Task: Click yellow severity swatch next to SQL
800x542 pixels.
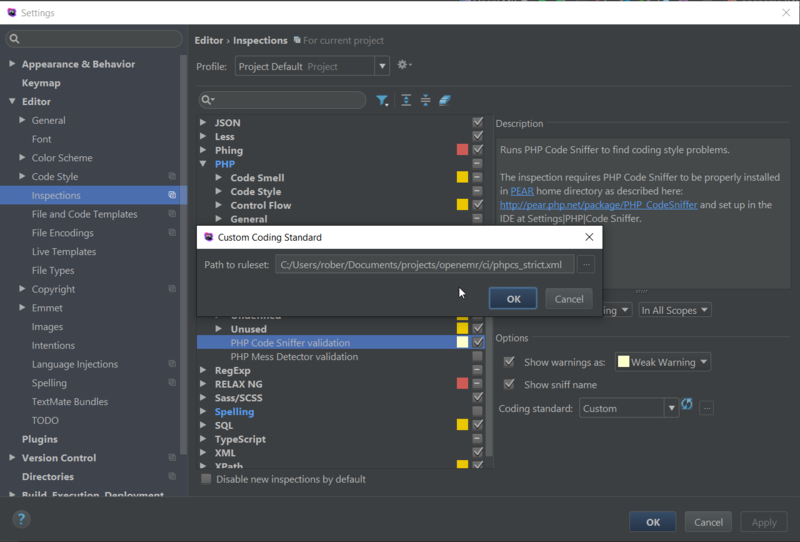Action: coord(462,425)
